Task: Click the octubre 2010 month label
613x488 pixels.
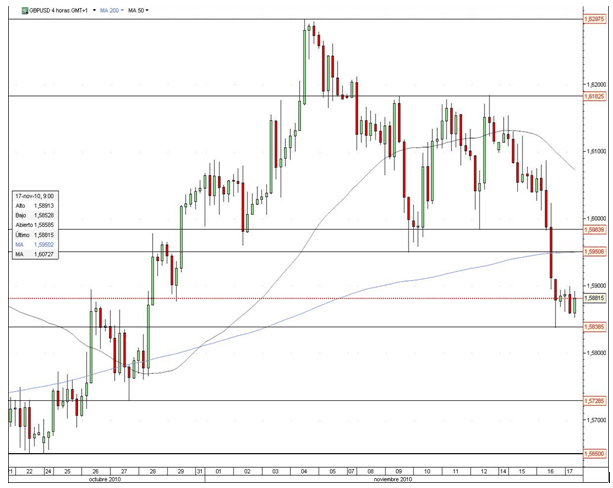Action: click(x=105, y=479)
